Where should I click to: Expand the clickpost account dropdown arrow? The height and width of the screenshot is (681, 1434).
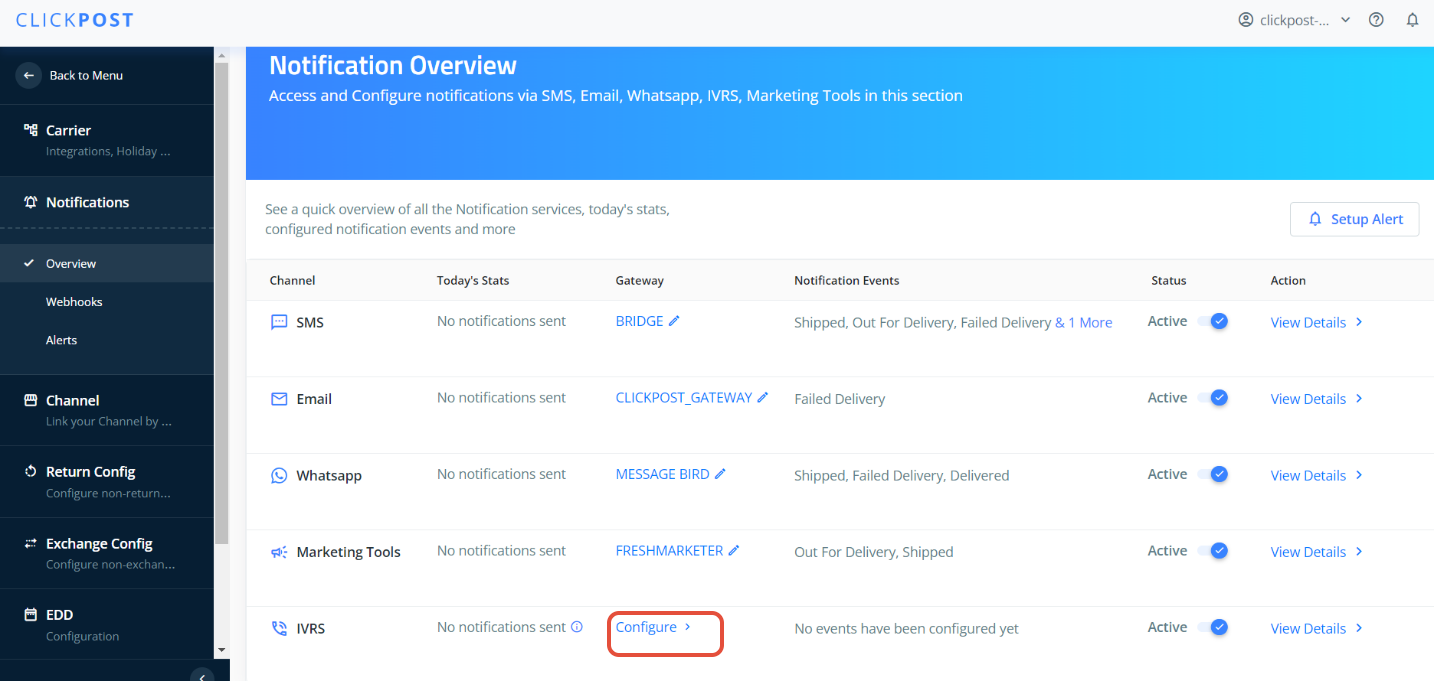pos(1345,20)
